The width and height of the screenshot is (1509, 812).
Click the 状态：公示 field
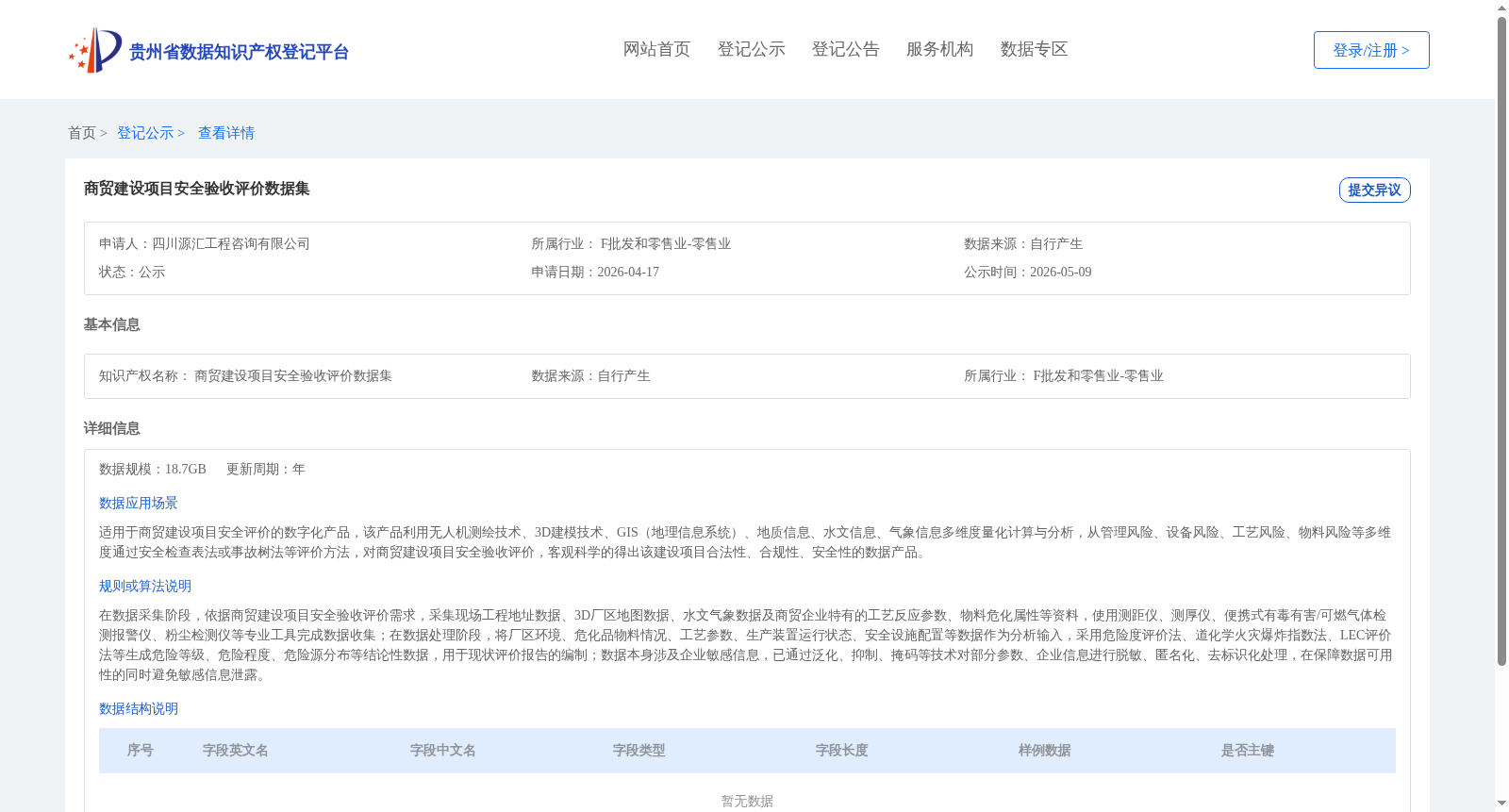(132, 272)
